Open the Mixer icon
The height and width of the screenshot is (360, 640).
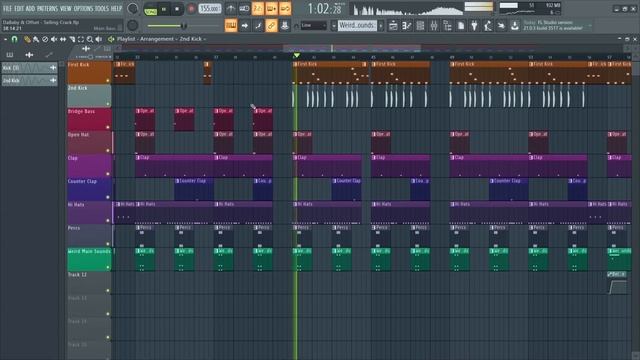[x=433, y=26]
